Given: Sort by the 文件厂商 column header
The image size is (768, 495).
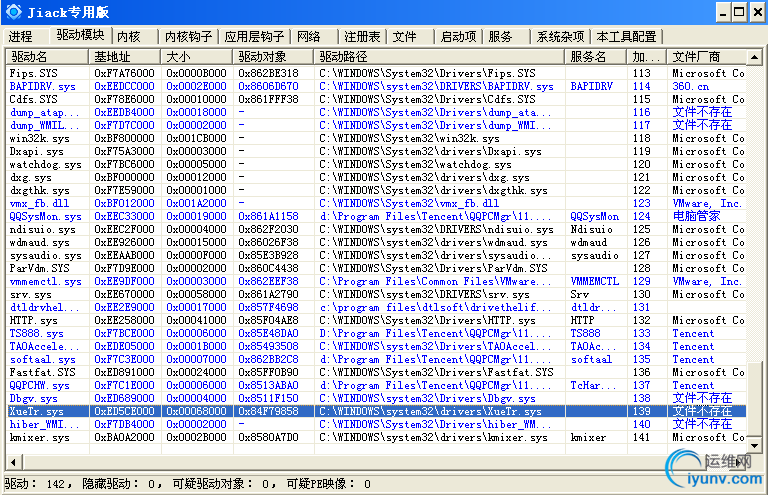Looking at the screenshot, I should (706, 57).
